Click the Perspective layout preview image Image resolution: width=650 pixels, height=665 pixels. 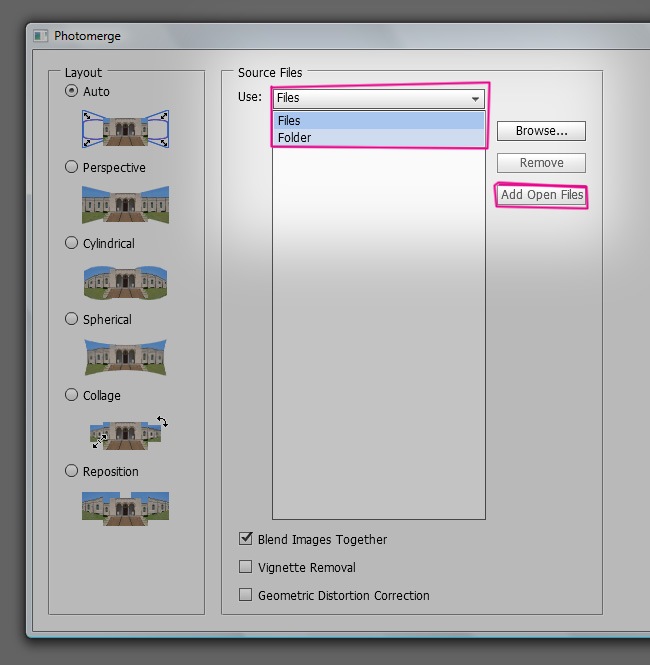[126, 204]
